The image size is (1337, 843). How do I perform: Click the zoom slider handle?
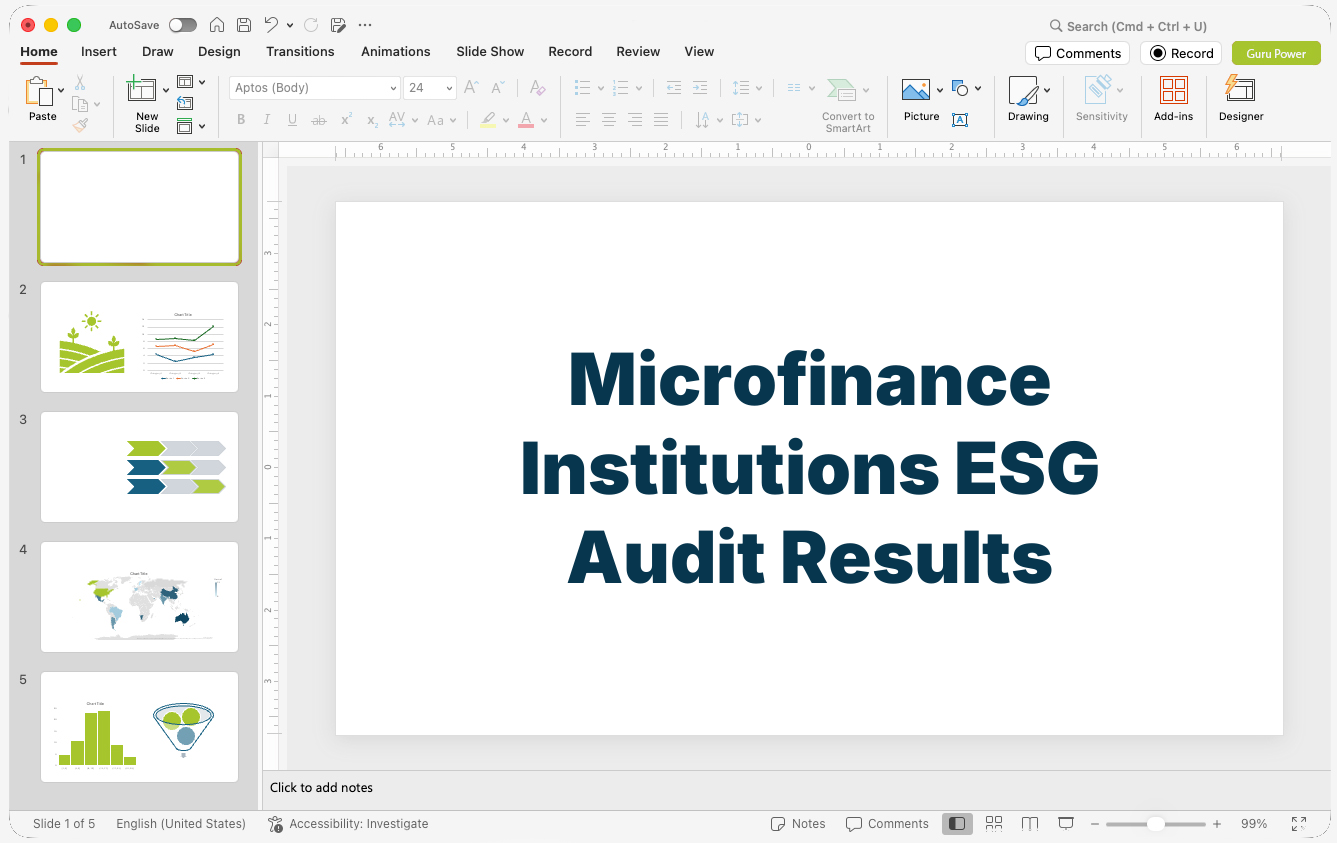[1155, 824]
